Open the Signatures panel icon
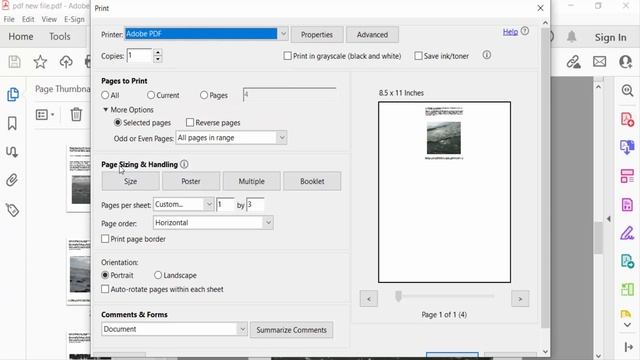The height and width of the screenshot is (360, 640). 11,152
